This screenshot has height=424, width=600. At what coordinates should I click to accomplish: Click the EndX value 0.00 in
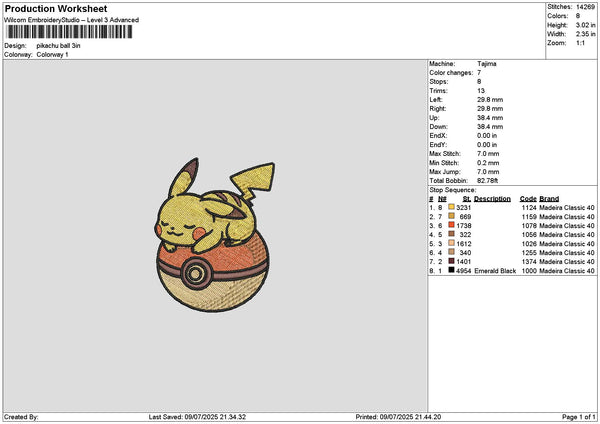coord(487,135)
